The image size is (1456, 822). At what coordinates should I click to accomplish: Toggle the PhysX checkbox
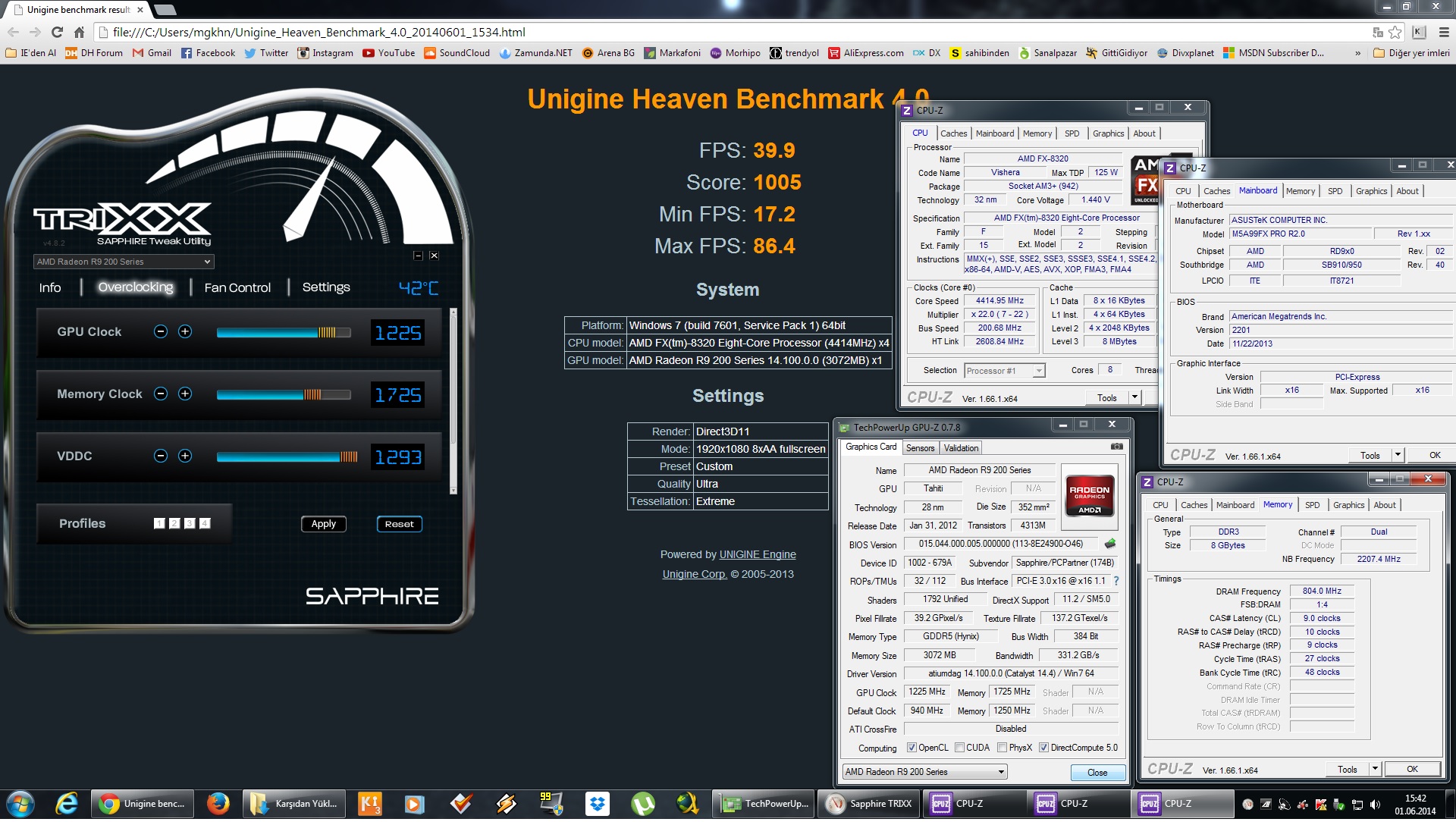coord(1003,748)
